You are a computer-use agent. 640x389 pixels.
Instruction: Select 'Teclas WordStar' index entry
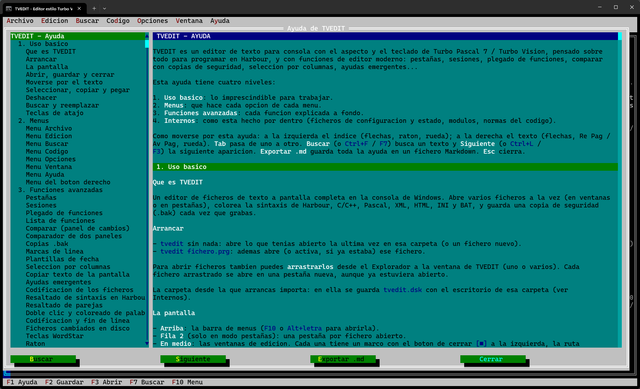pyautogui.click(x=54, y=336)
